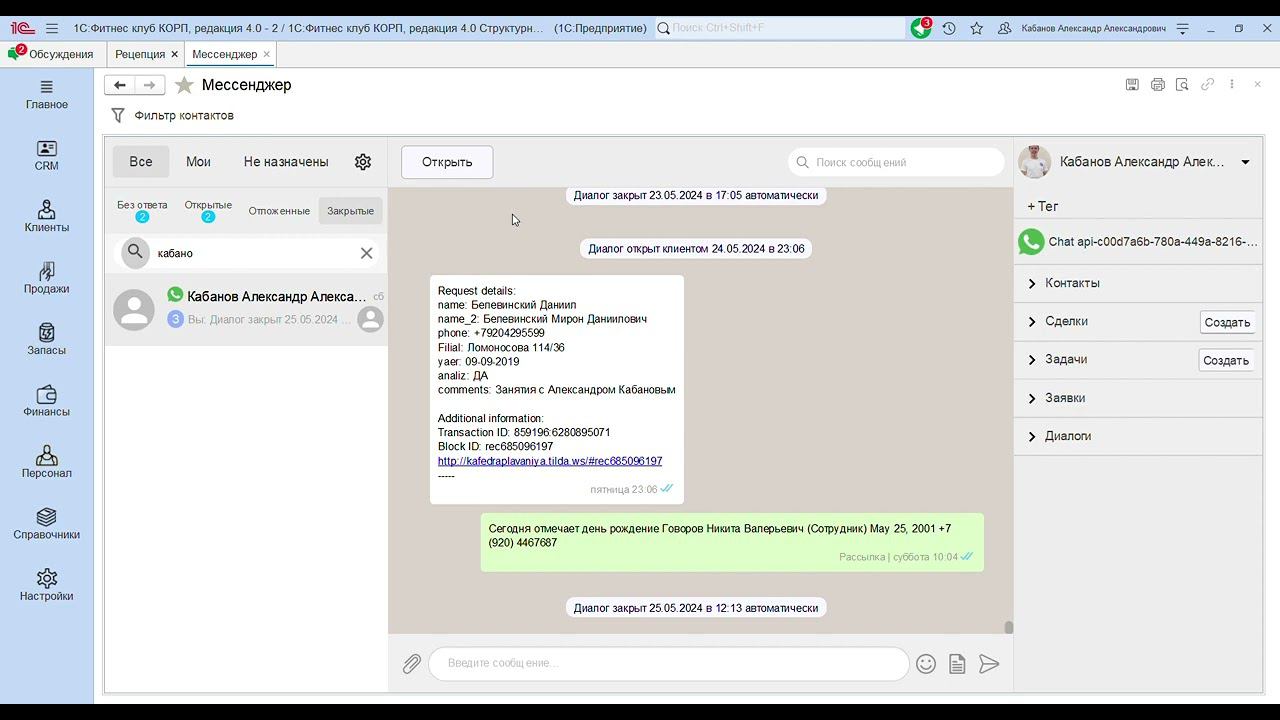
Task: Click the chat scrollbar thumb
Action: [1009, 627]
